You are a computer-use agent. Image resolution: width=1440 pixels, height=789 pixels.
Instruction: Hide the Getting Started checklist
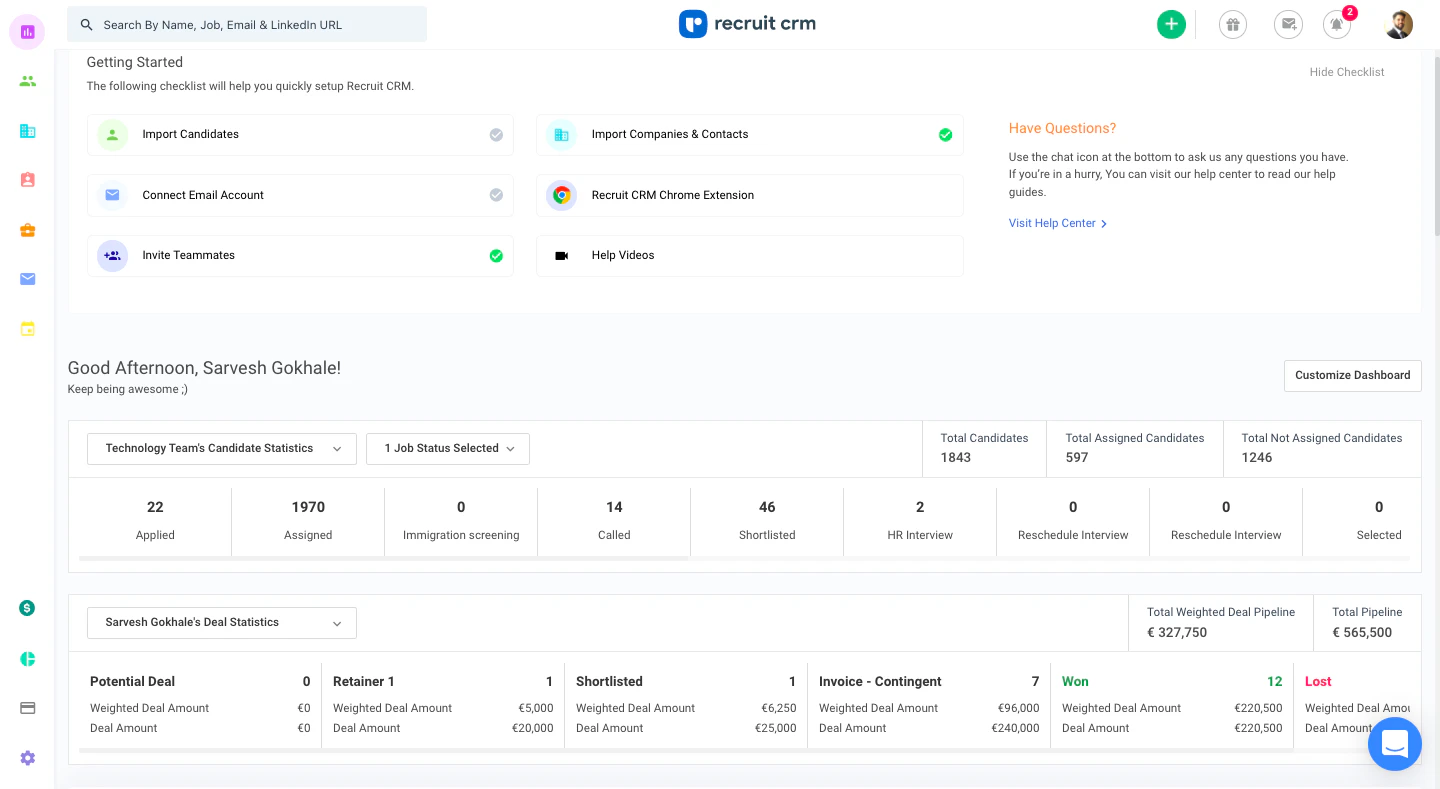pyautogui.click(x=1346, y=71)
